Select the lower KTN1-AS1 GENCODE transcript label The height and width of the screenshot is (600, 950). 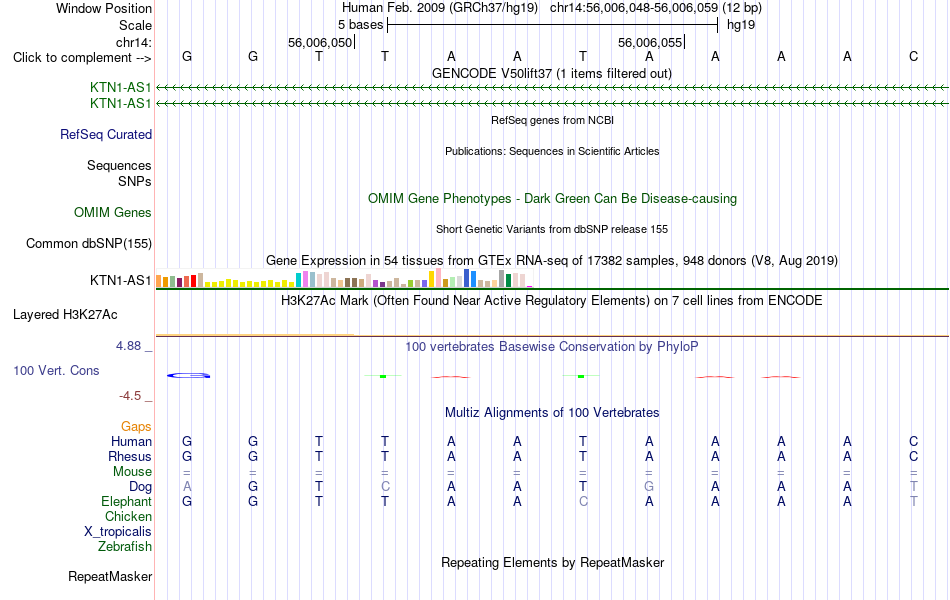click(120, 104)
